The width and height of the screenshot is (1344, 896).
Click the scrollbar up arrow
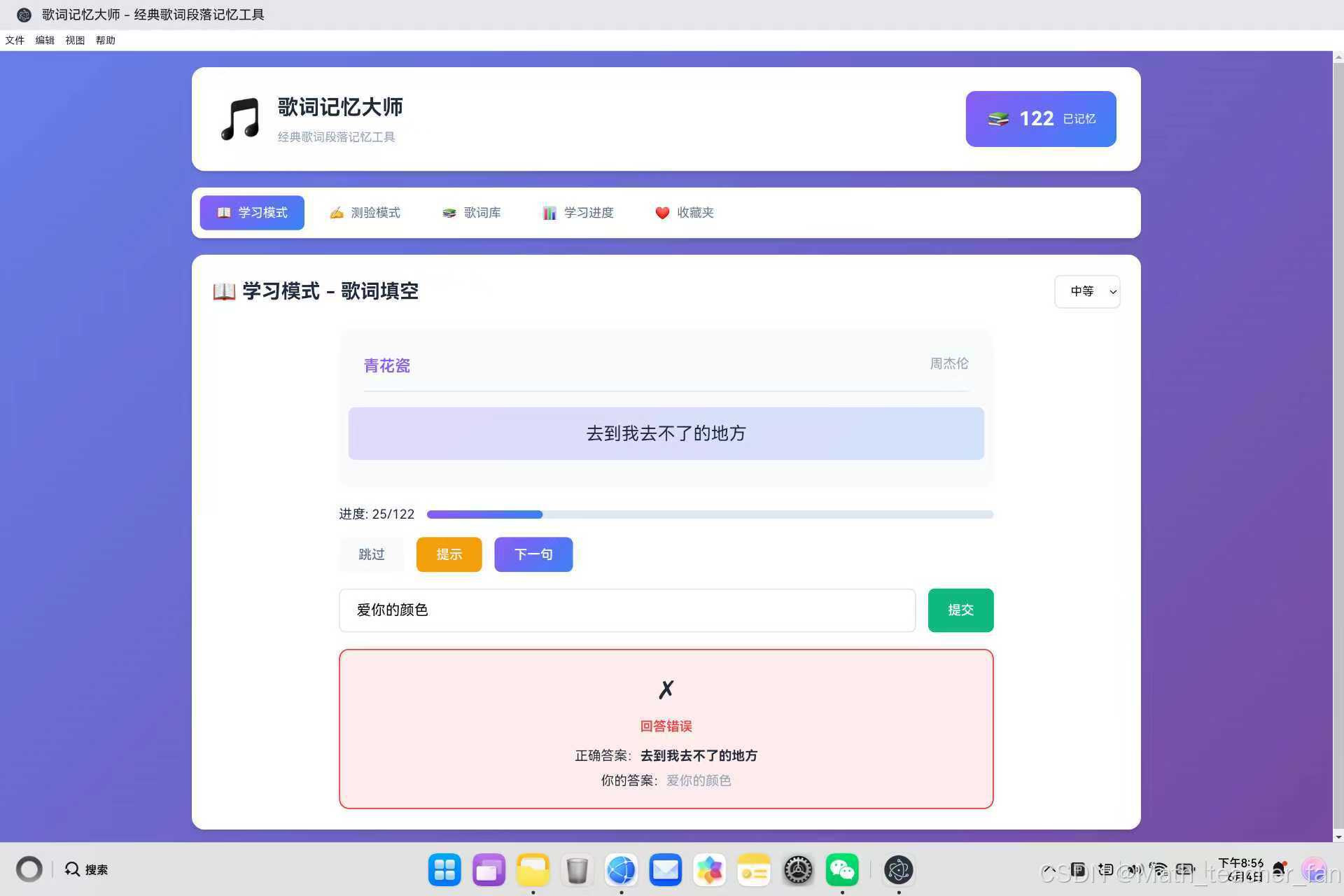coord(1338,57)
